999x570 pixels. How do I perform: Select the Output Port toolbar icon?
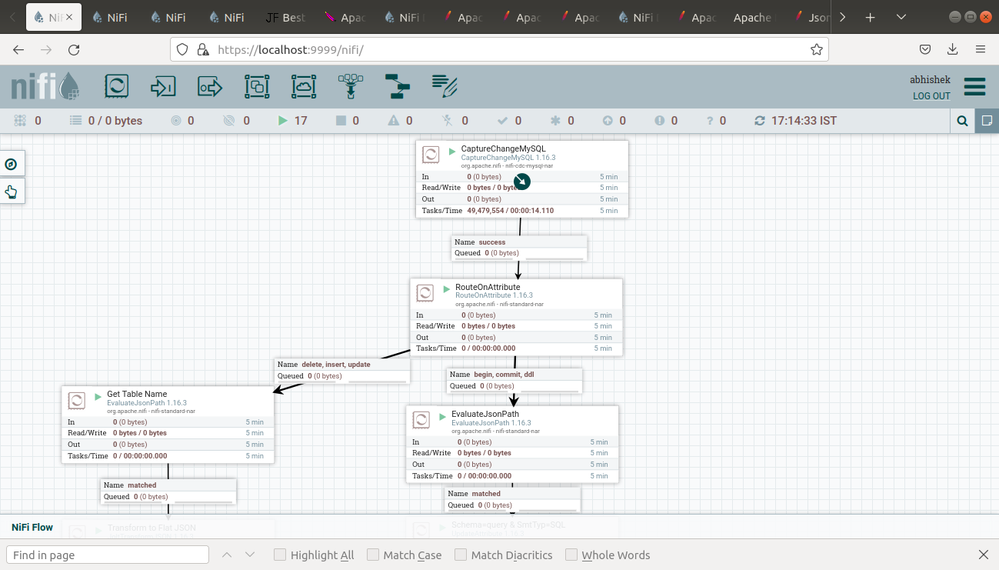point(210,87)
